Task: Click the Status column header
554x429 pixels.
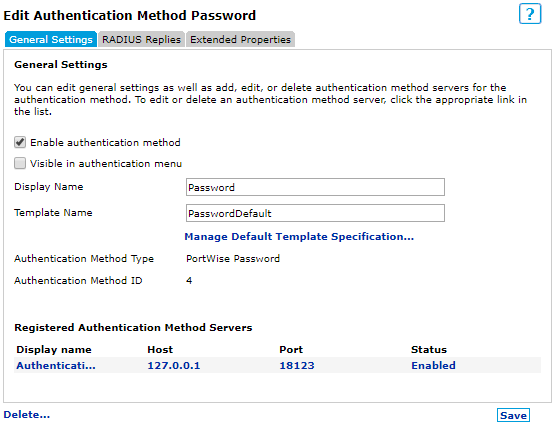Action: (x=429, y=349)
